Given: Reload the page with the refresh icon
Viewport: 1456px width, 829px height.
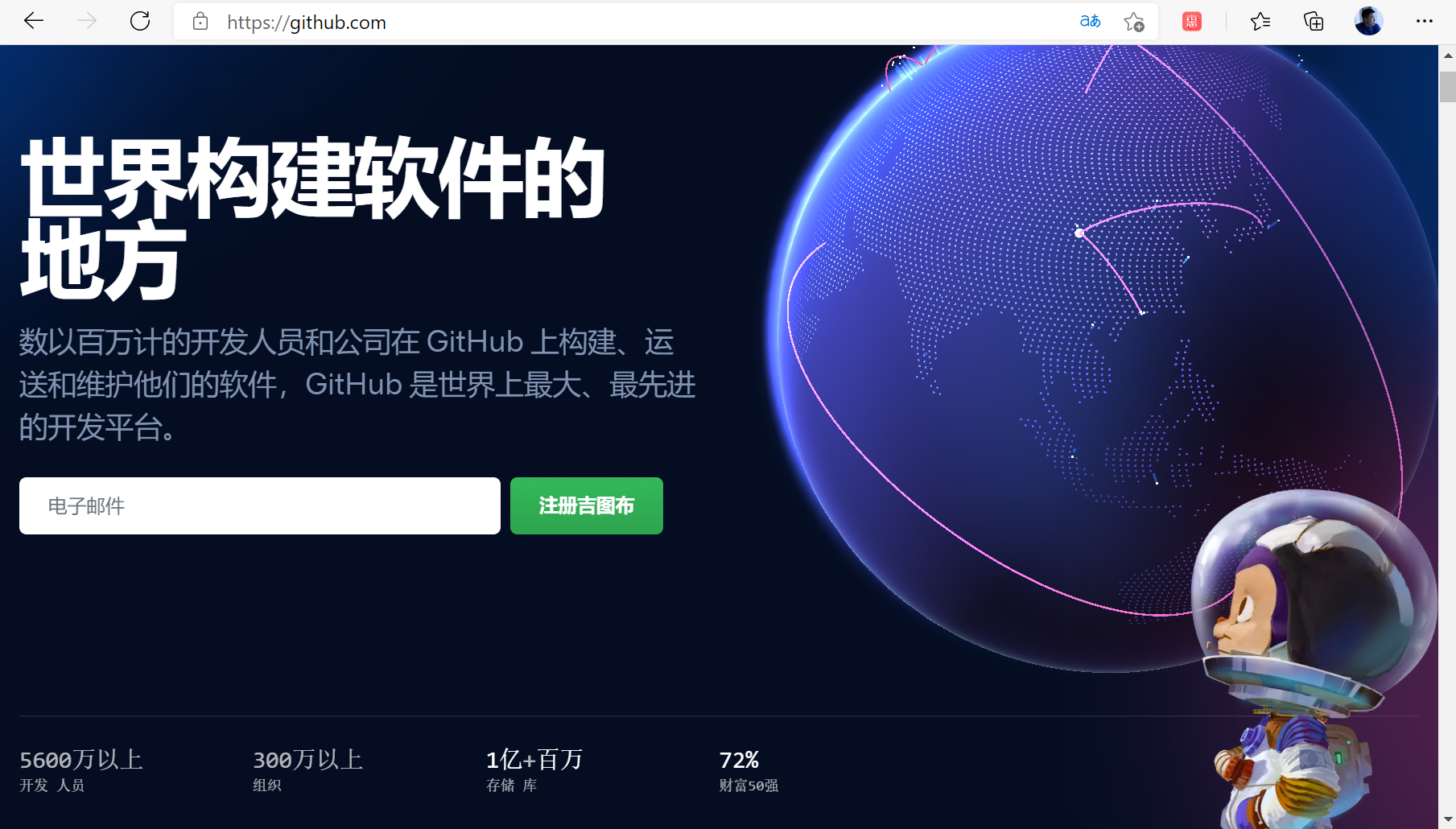Looking at the screenshot, I should (140, 21).
